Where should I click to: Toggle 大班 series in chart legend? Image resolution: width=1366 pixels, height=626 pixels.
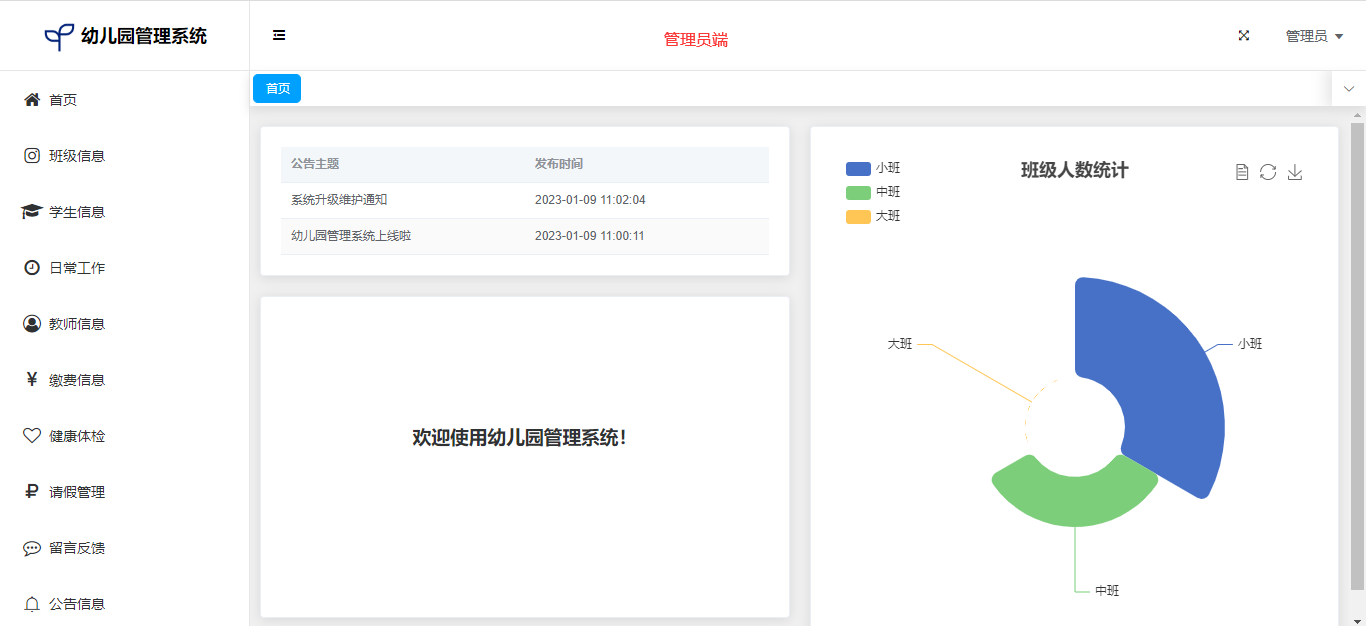pyautogui.click(x=872, y=216)
